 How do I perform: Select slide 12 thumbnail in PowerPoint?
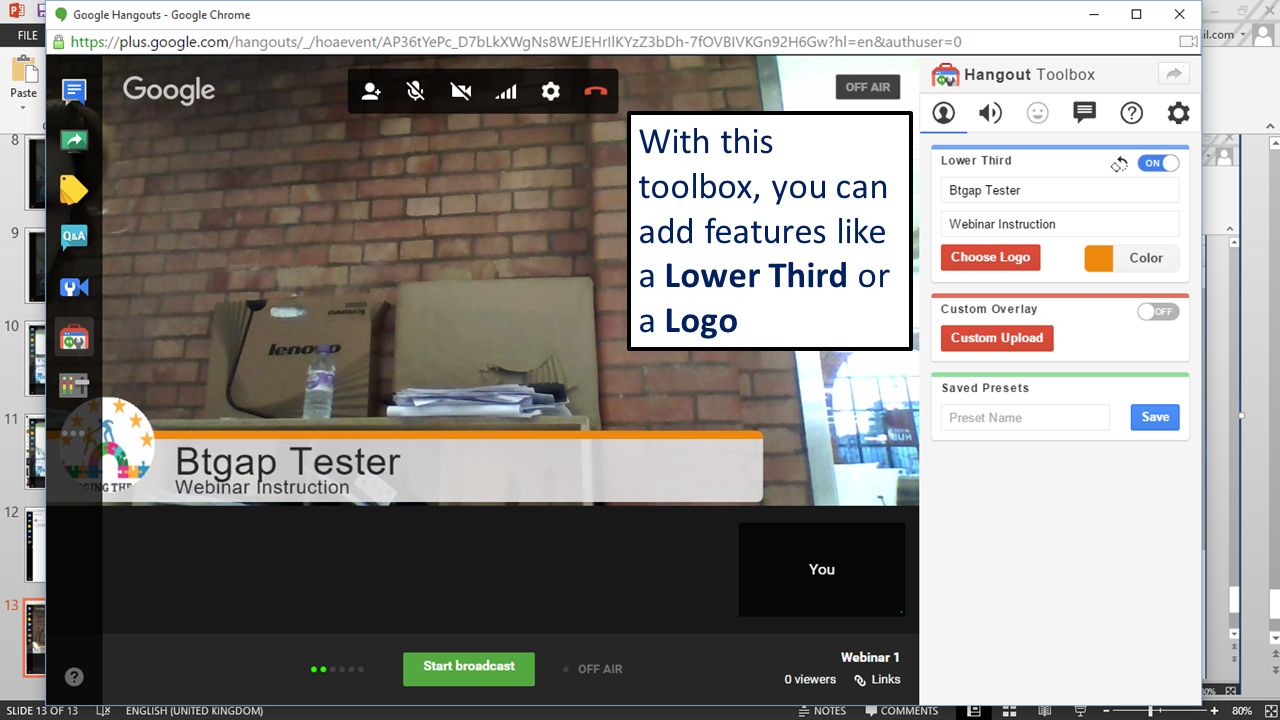click(35, 544)
